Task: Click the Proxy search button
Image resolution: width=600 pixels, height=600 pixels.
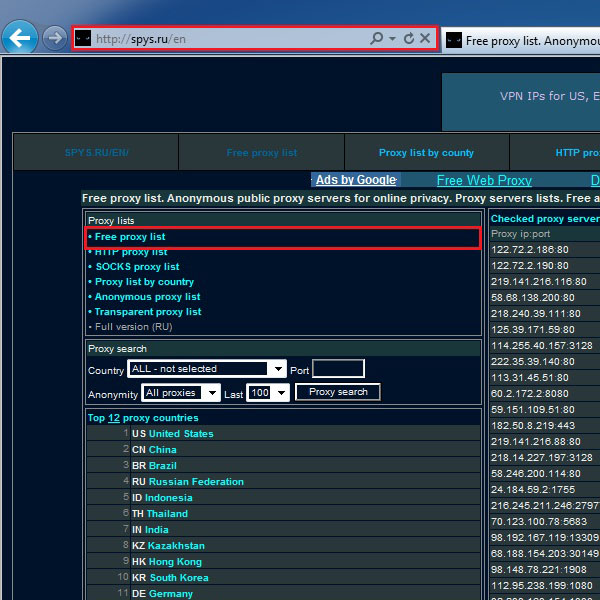Action: 338,392
